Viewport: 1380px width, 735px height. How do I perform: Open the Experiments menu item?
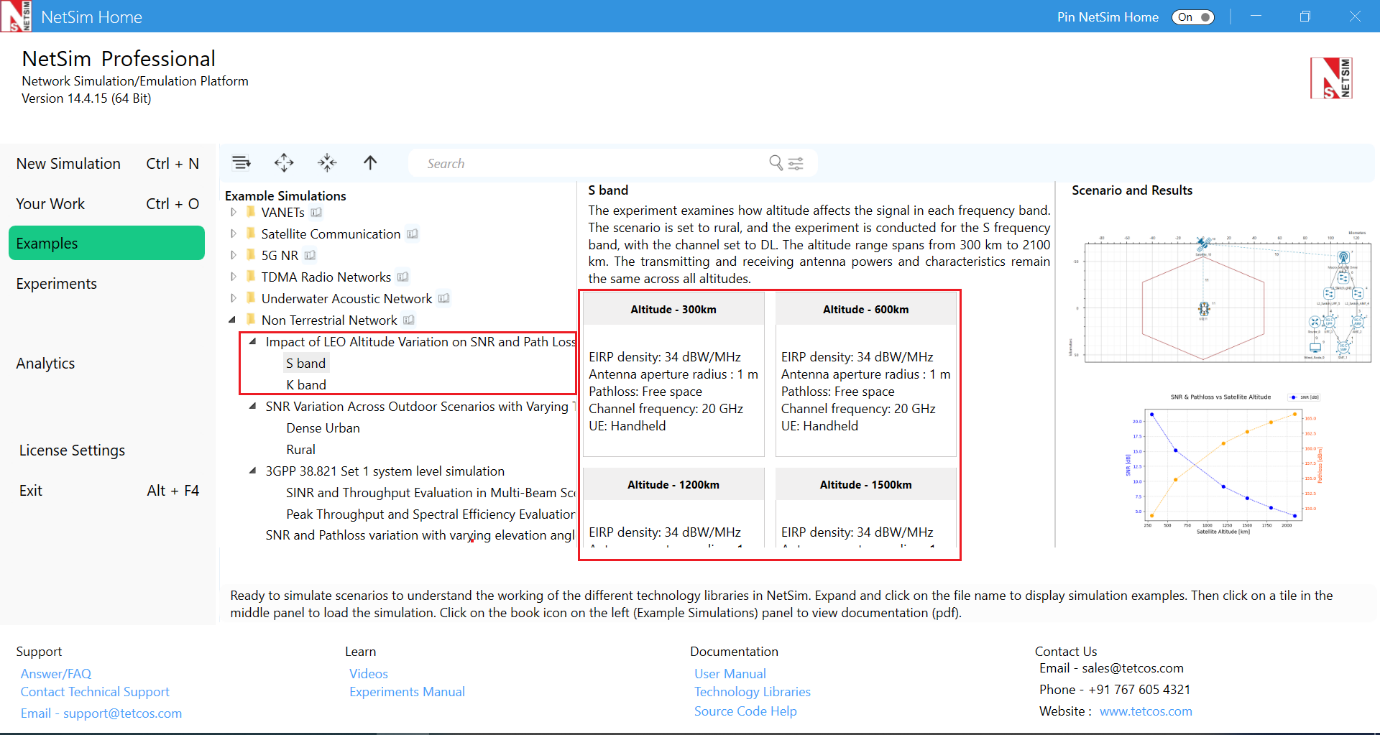coord(57,284)
